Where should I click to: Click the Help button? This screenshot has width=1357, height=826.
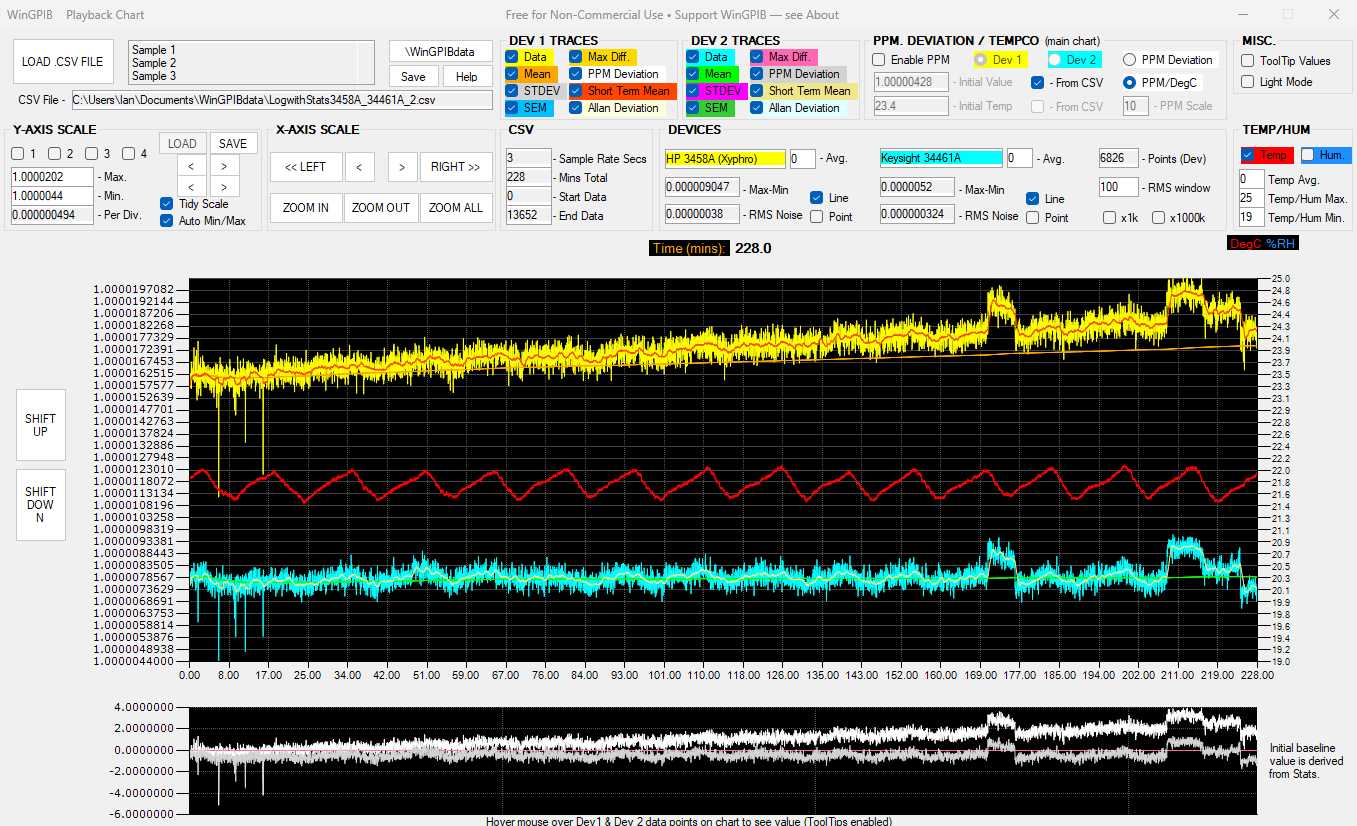click(x=467, y=77)
